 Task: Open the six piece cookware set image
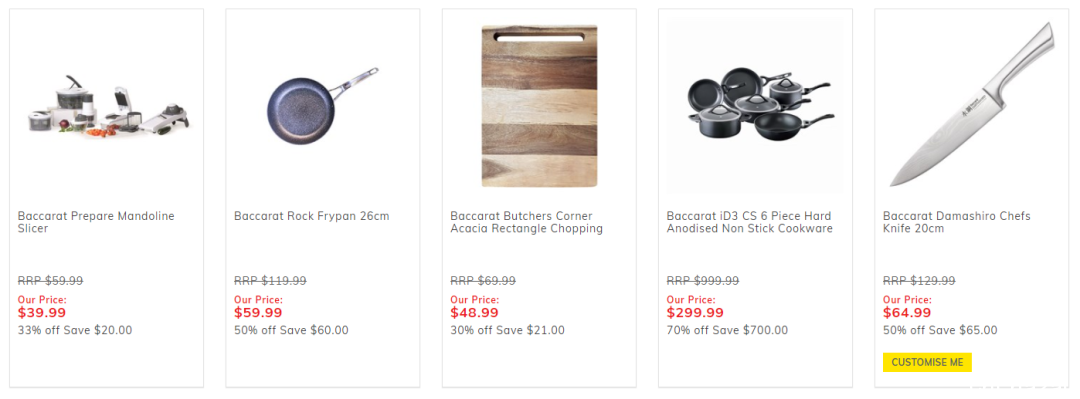[x=755, y=107]
